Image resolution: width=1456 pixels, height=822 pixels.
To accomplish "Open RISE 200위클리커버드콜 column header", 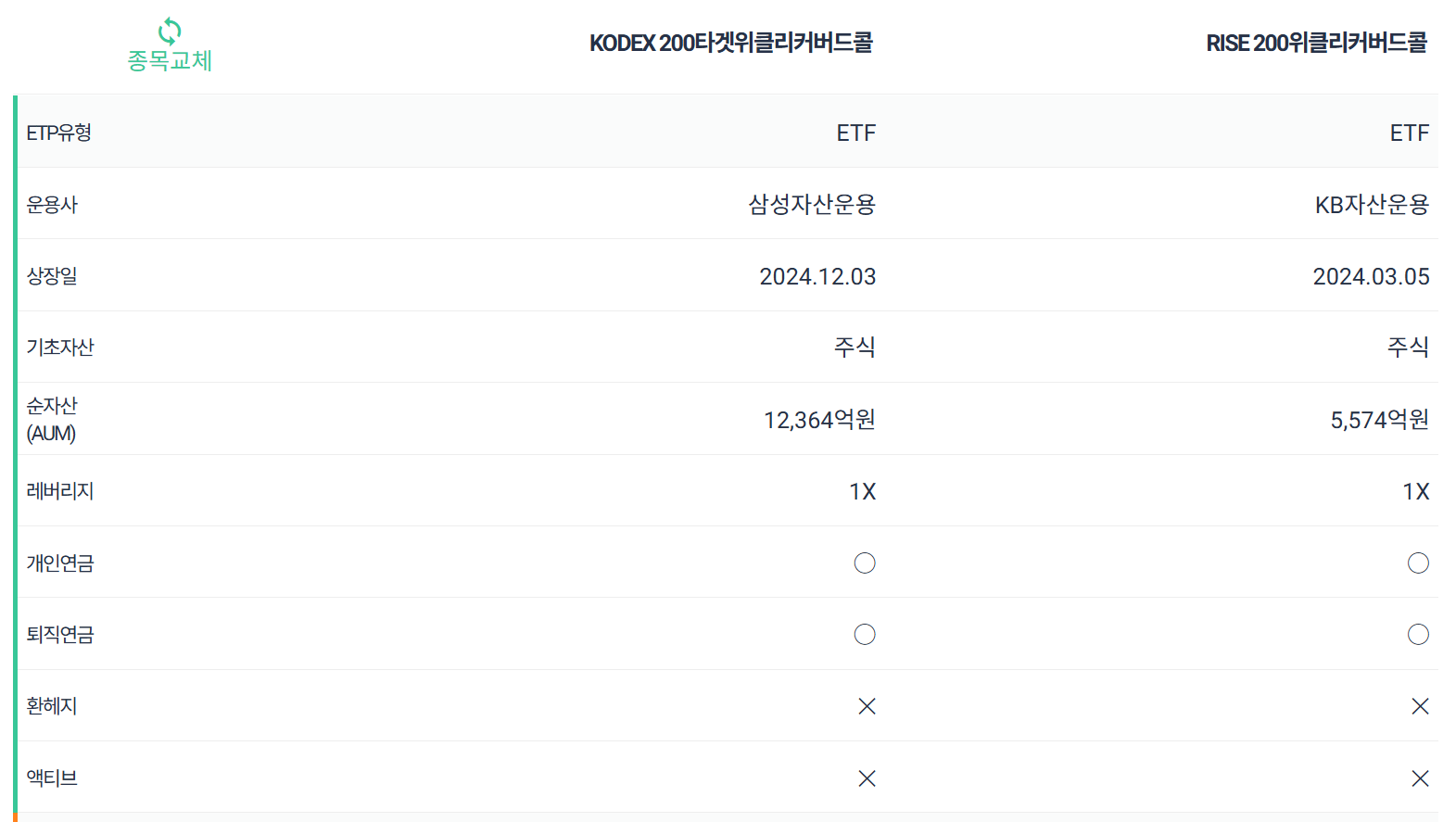I will point(1316,43).
